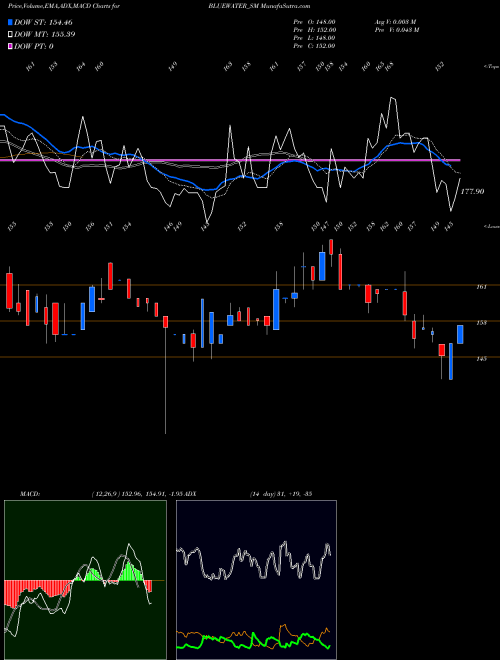Click the '161' price level label
Screen dimensions: 500x660
point(481,287)
